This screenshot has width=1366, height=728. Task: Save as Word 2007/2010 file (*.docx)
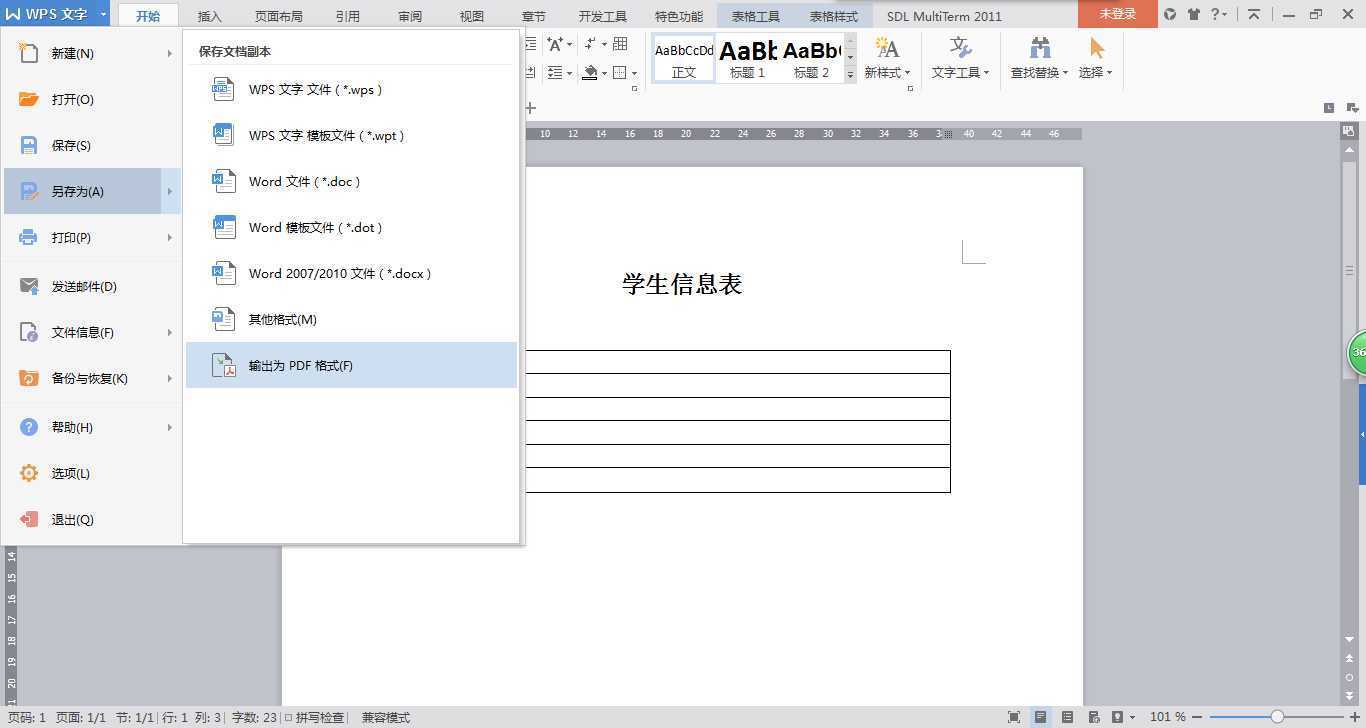[x=351, y=273]
